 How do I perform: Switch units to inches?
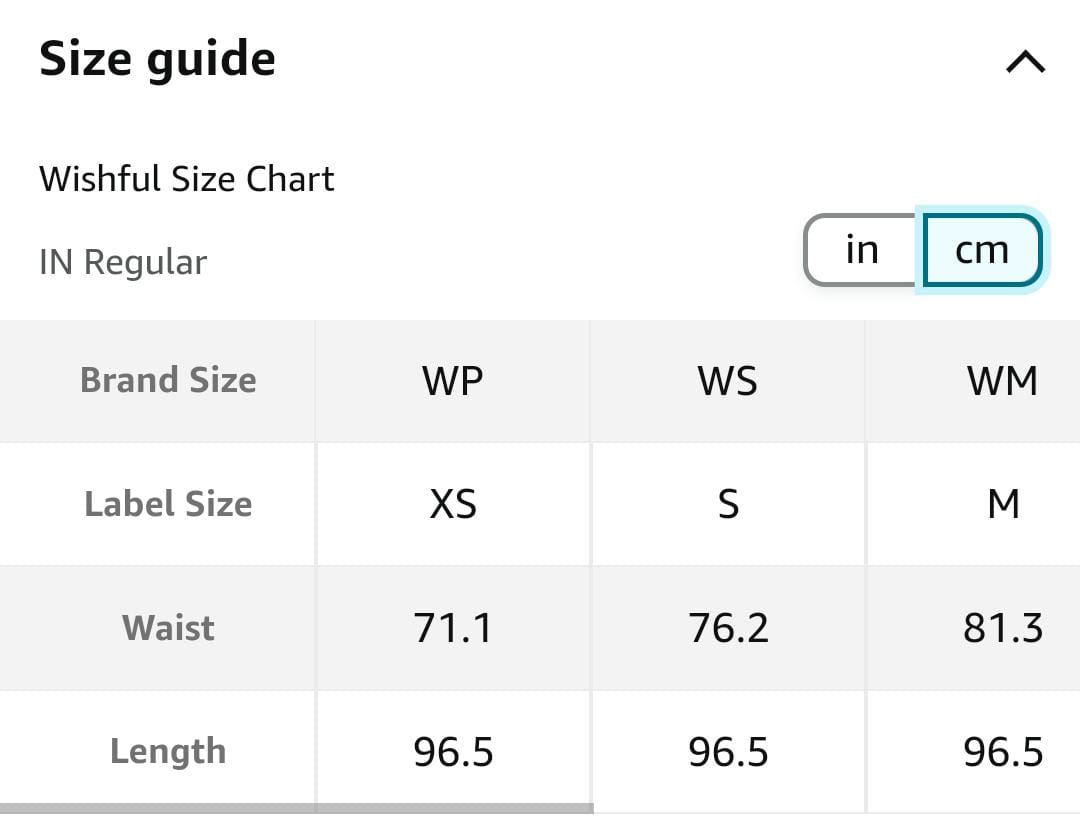[861, 250]
